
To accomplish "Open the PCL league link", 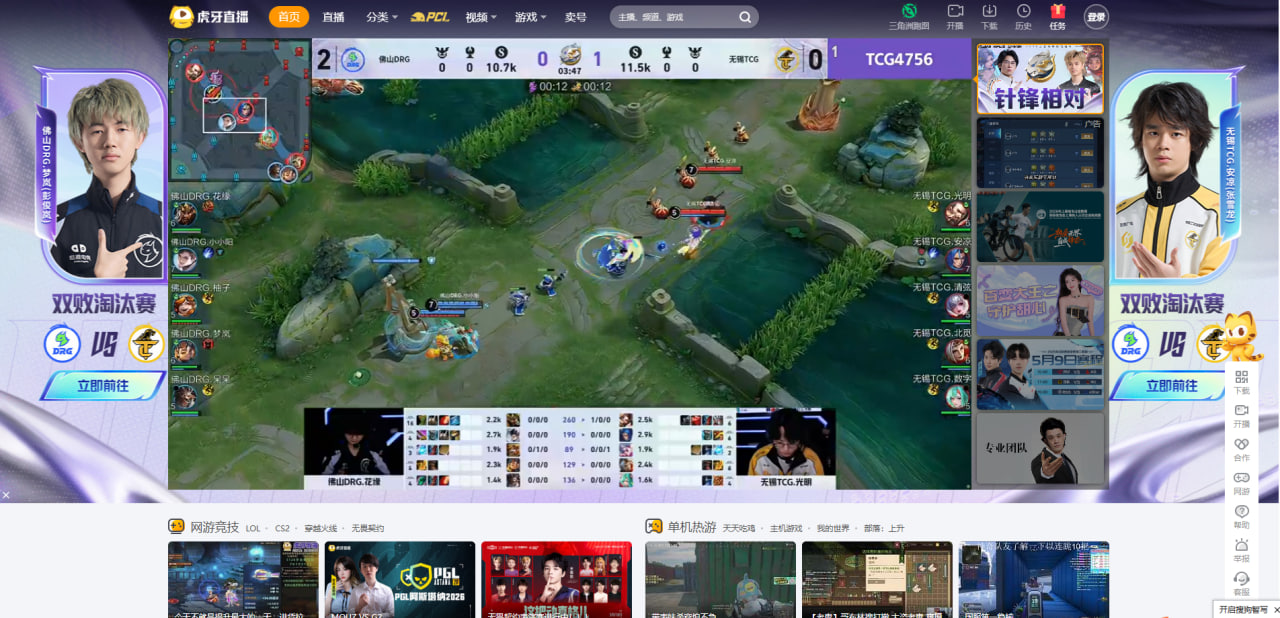I will 430,17.
